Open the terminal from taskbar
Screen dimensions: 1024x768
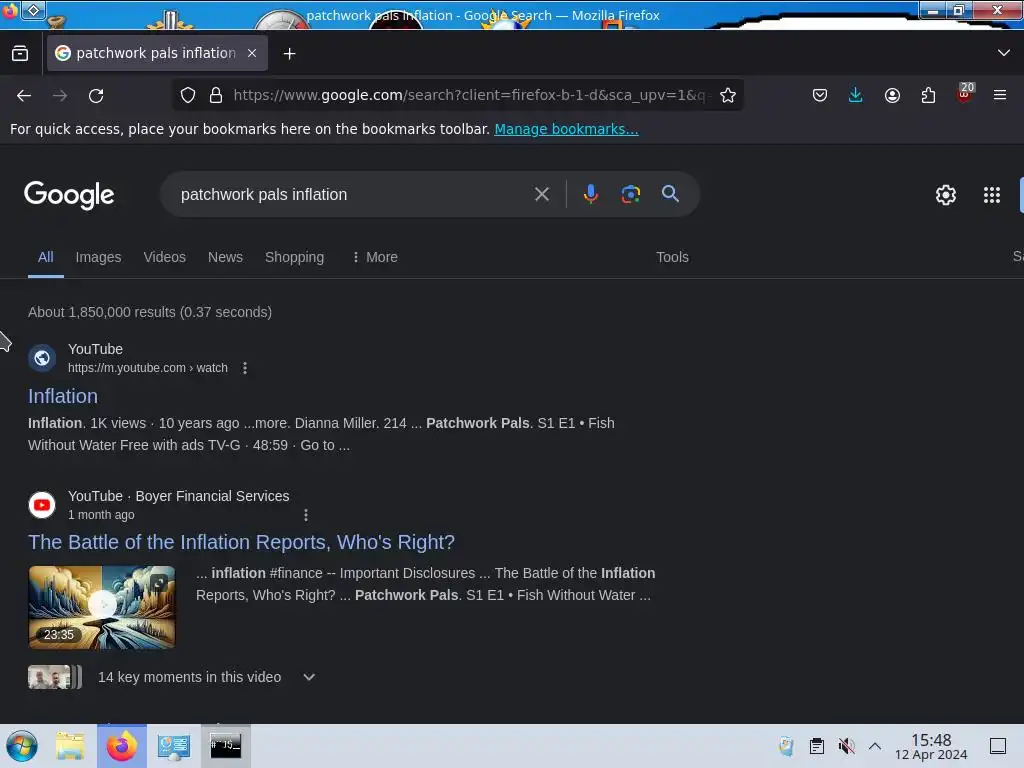(x=225, y=746)
